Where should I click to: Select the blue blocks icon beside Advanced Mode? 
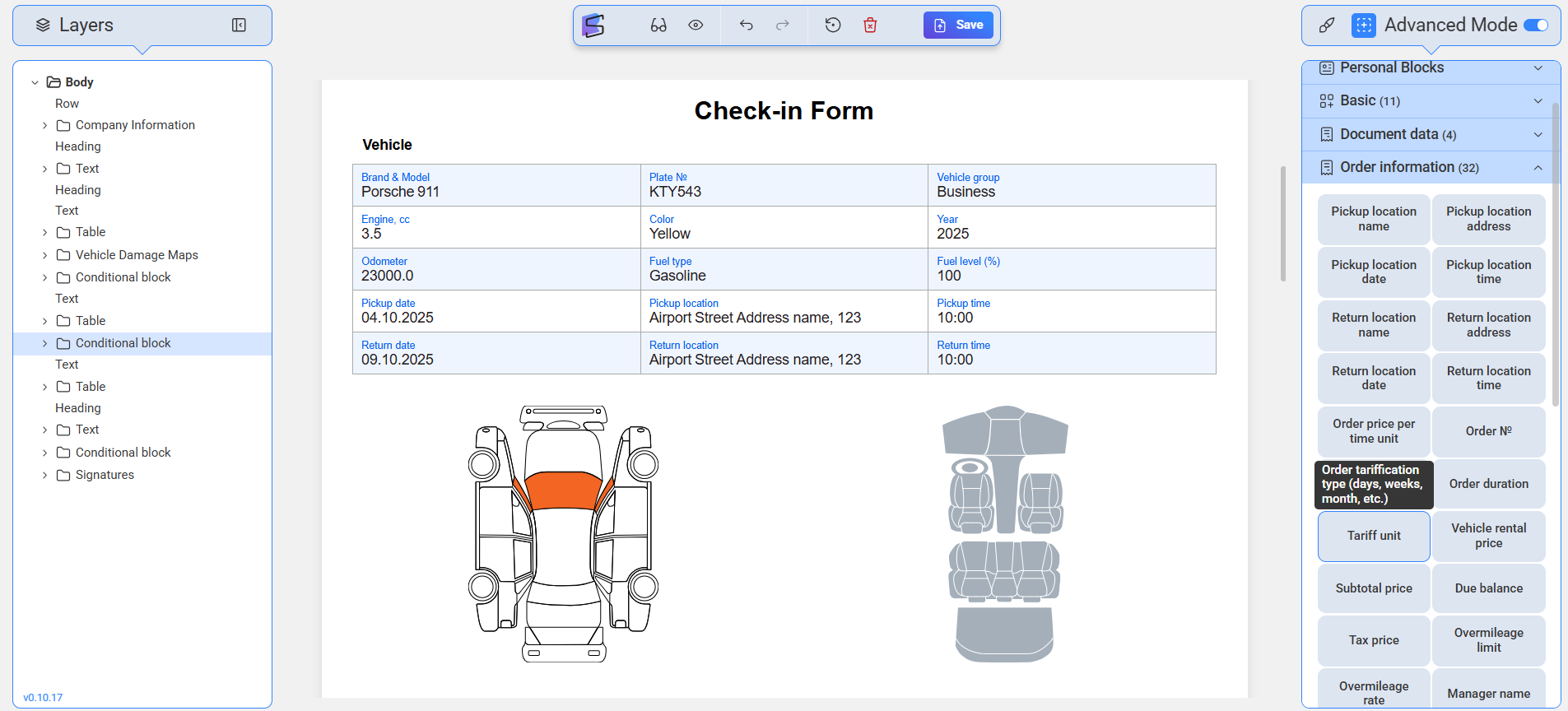click(x=1363, y=26)
